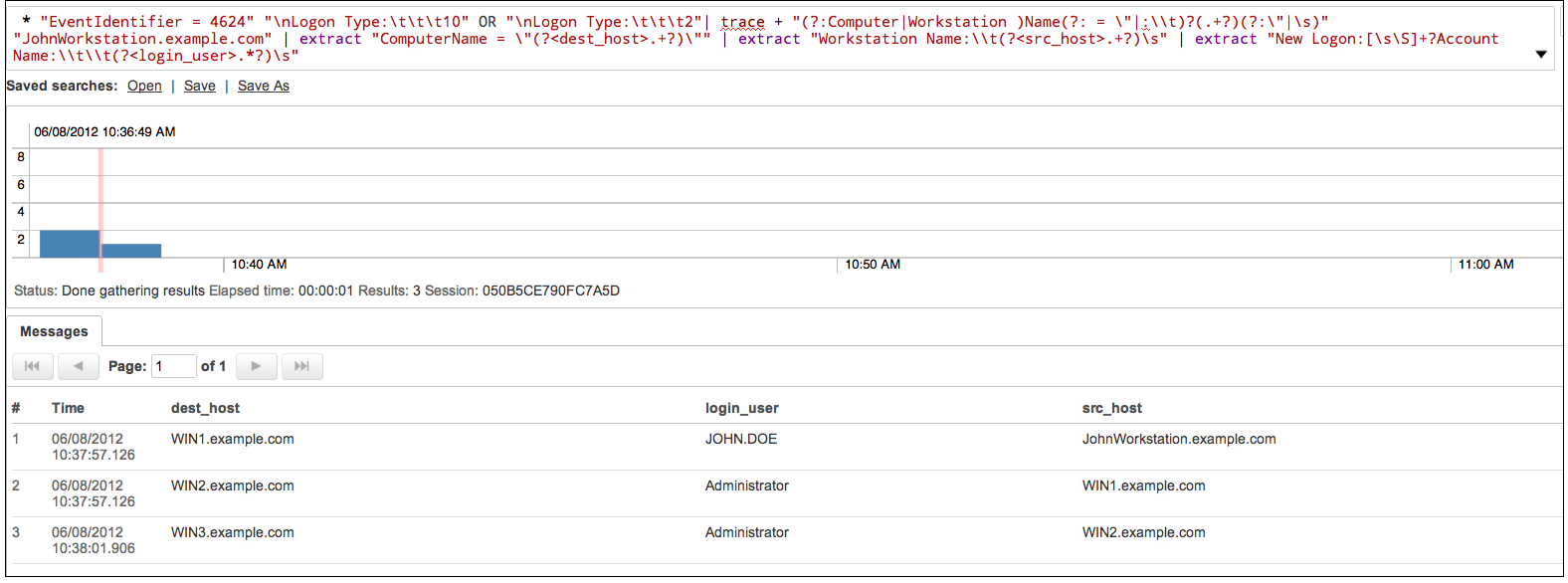The width and height of the screenshot is (1568, 583).
Task: Expand the search query dropdown arrow
Action: pos(1541,55)
